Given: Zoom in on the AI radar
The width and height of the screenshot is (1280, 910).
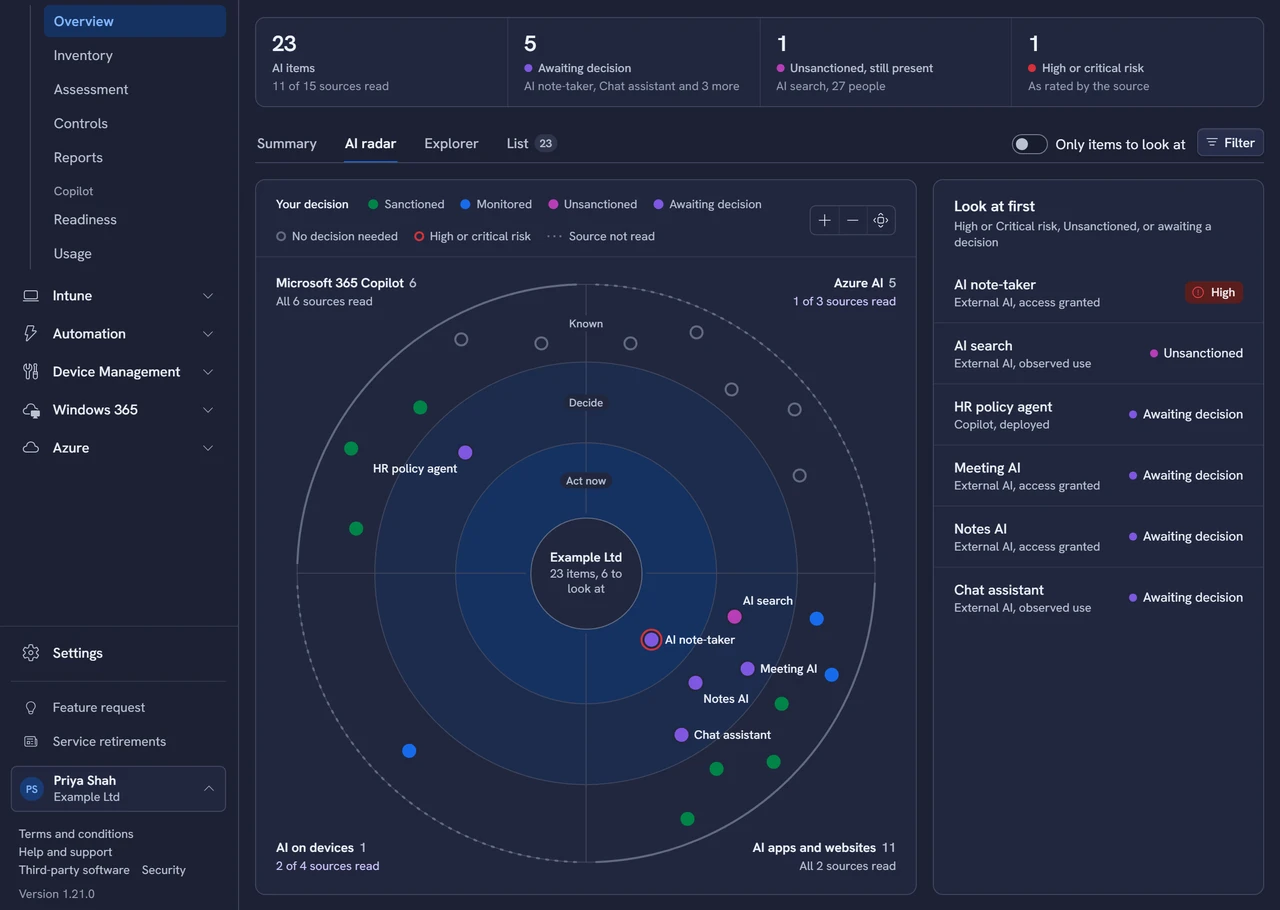Looking at the screenshot, I should [x=825, y=220].
